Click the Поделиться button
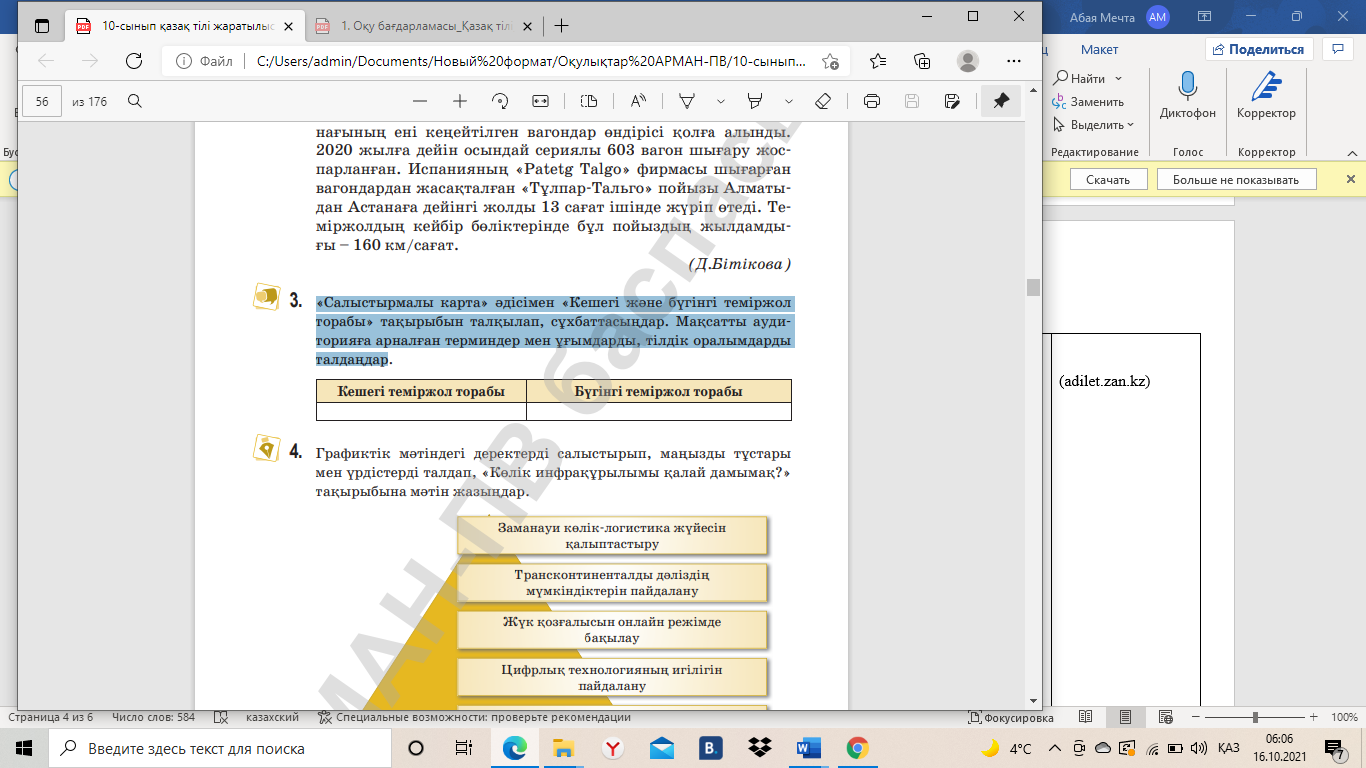 click(1258, 49)
